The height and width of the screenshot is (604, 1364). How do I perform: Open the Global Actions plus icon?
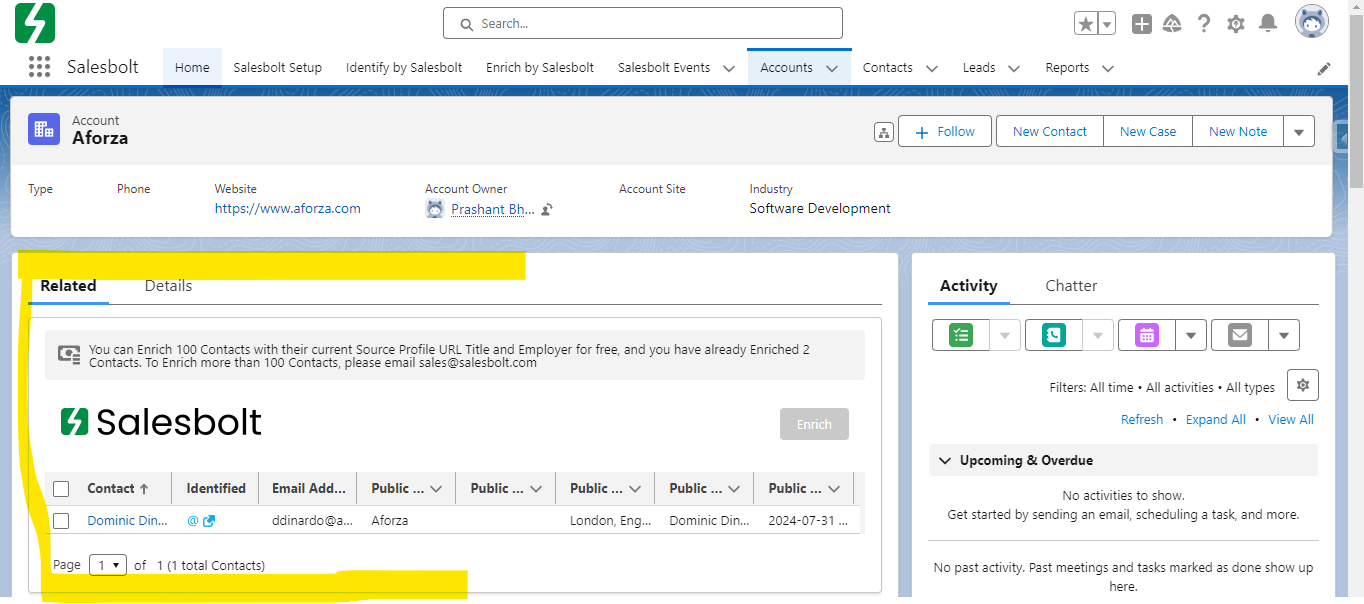pos(1141,24)
